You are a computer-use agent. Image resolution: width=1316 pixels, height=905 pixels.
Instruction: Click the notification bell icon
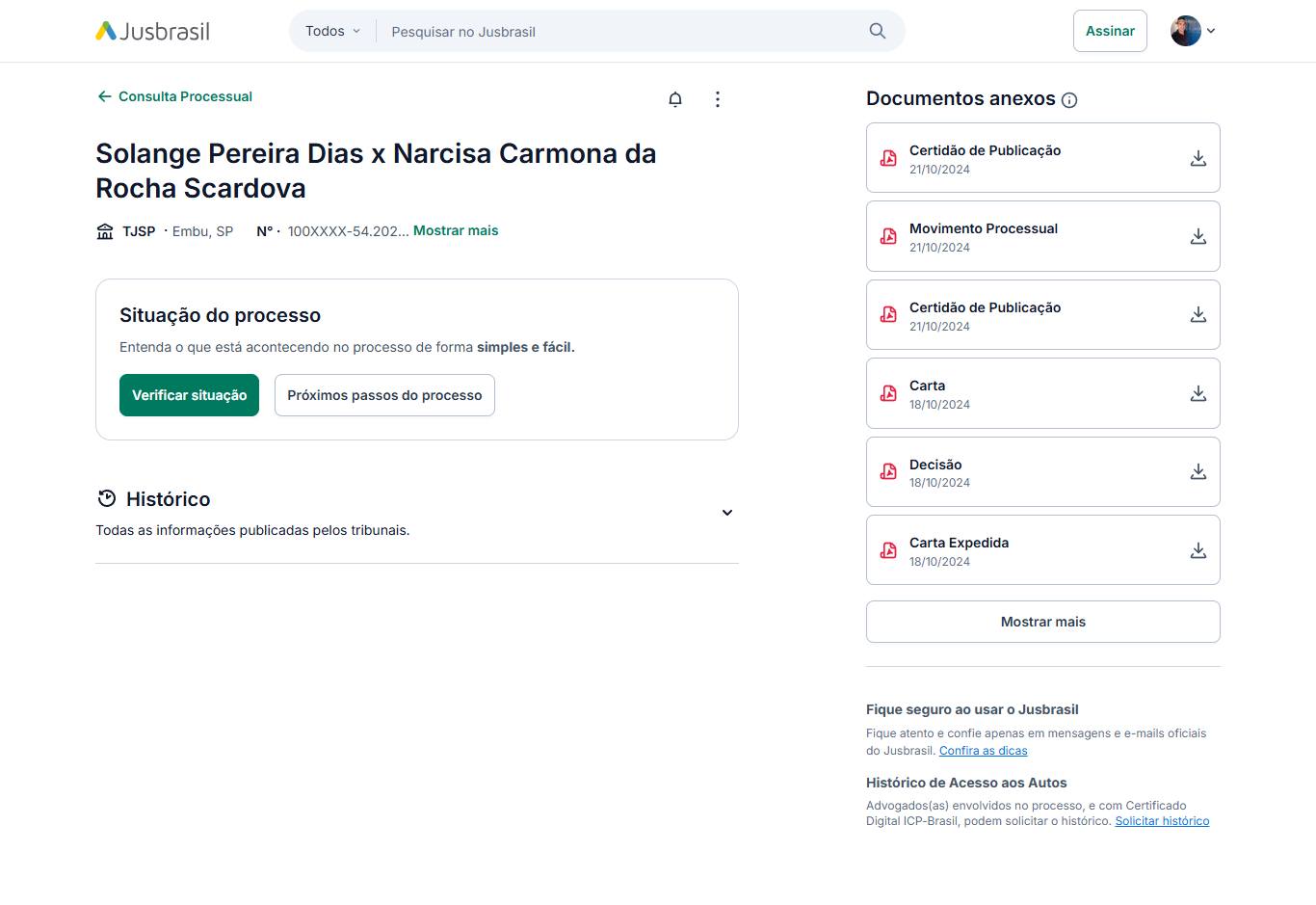[675, 99]
